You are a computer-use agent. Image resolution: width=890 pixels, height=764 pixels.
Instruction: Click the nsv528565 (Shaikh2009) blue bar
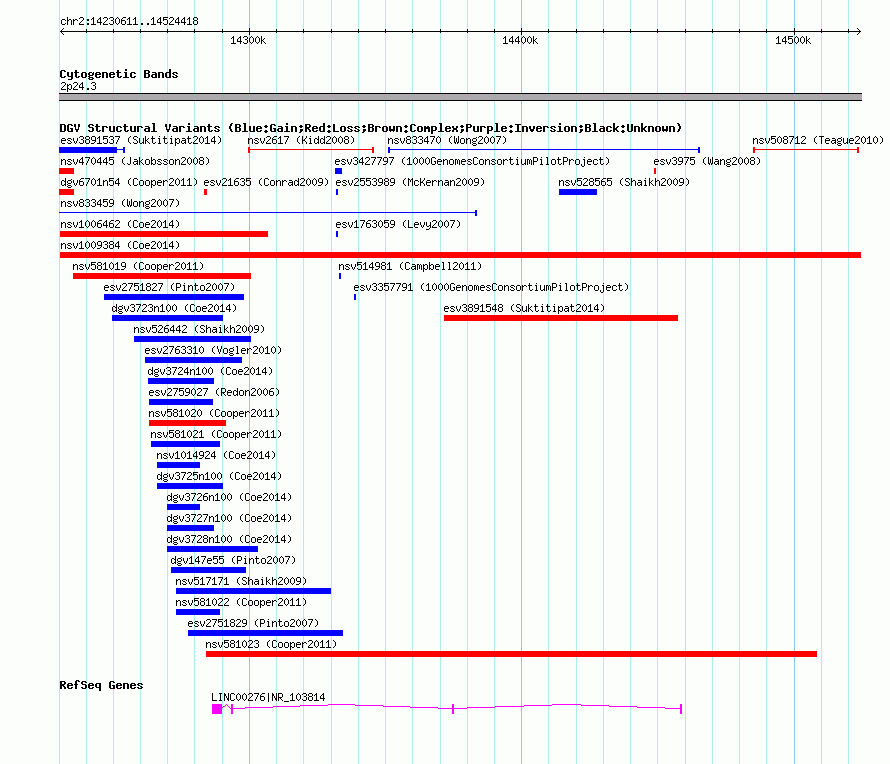pyautogui.click(x=578, y=192)
